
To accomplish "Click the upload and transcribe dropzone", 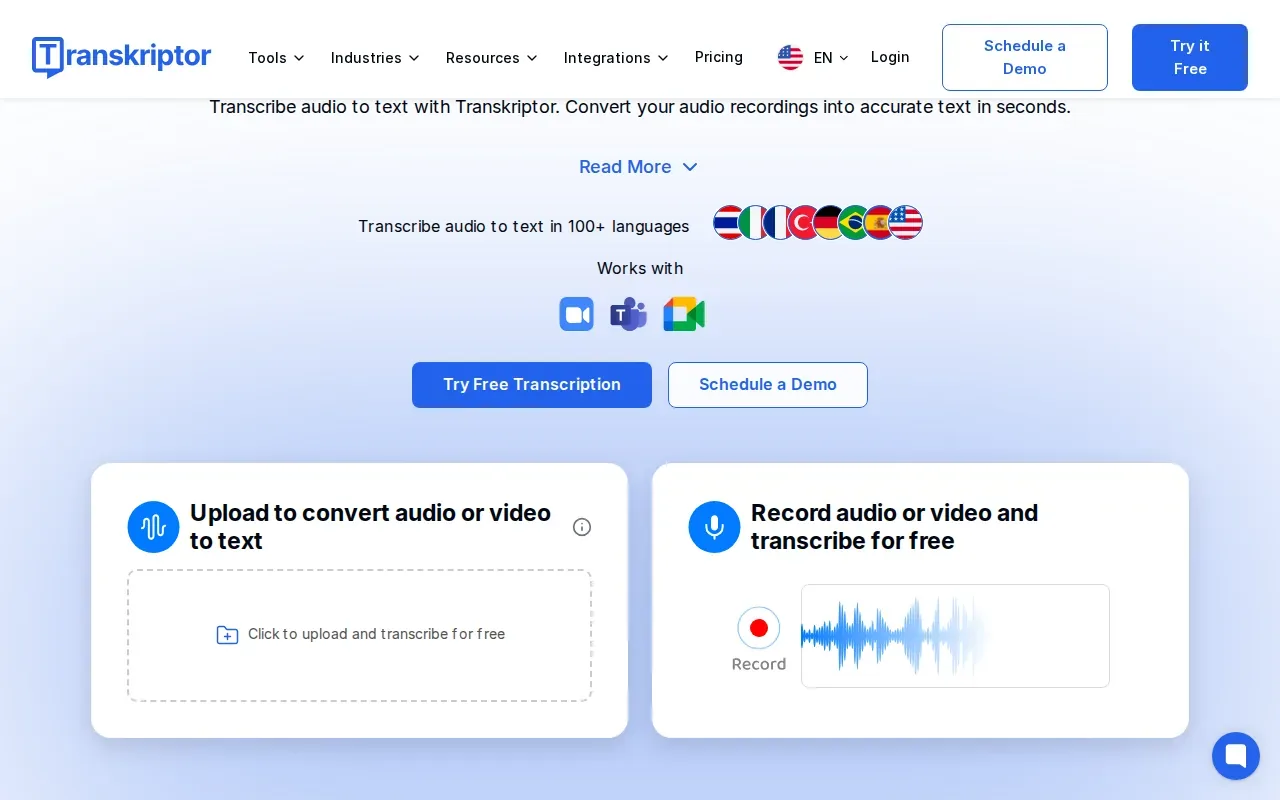I will (360, 635).
